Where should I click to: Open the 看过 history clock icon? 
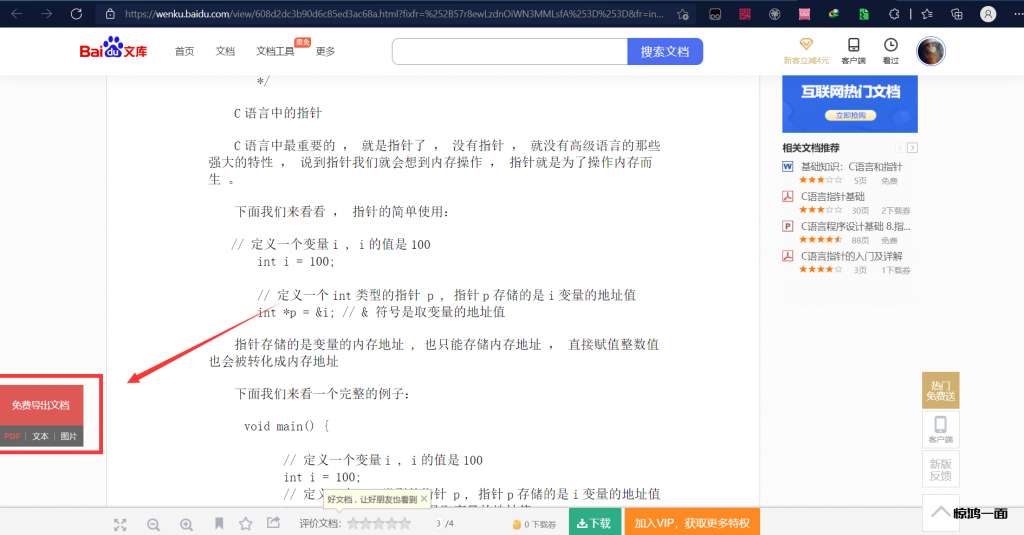click(890, 50)
